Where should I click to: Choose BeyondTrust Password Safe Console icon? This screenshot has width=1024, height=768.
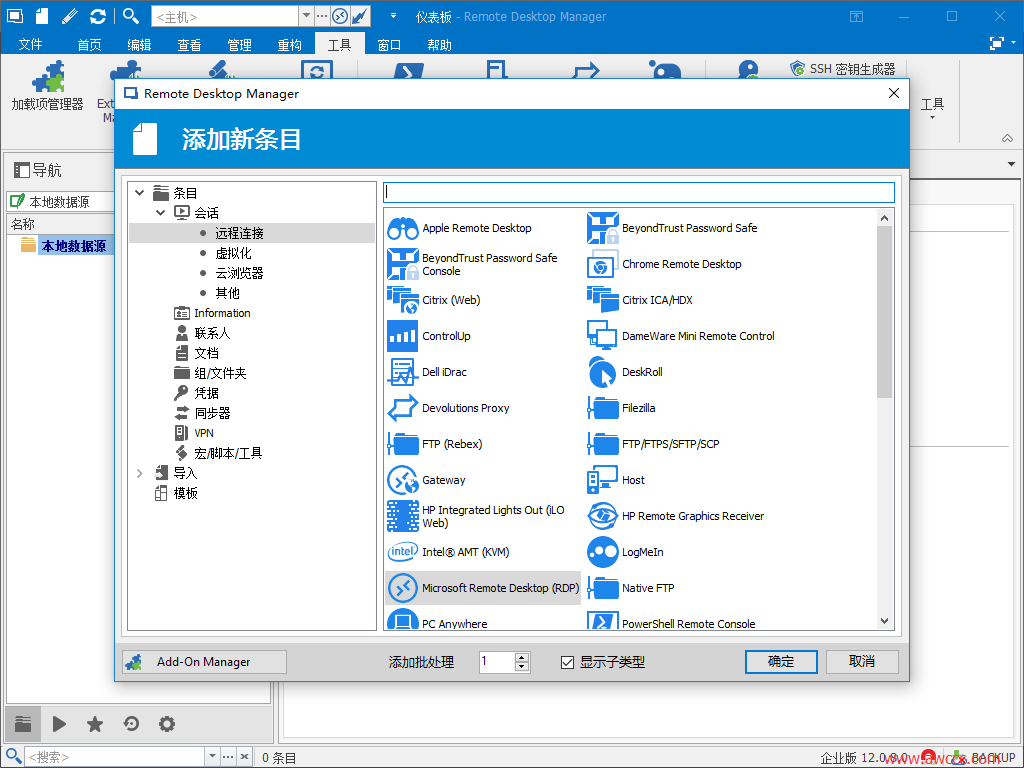[402, 264]
